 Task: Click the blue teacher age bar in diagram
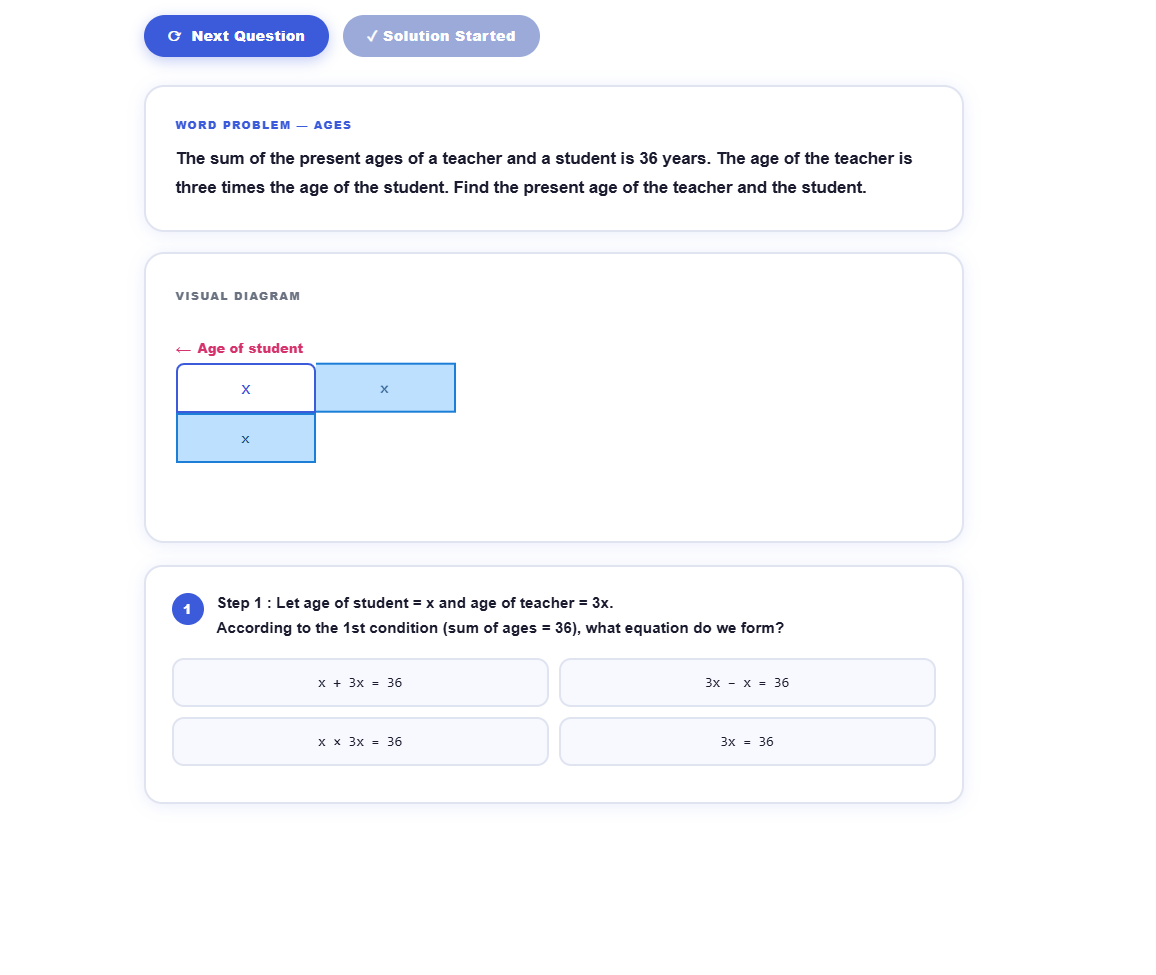coord(385,388)
